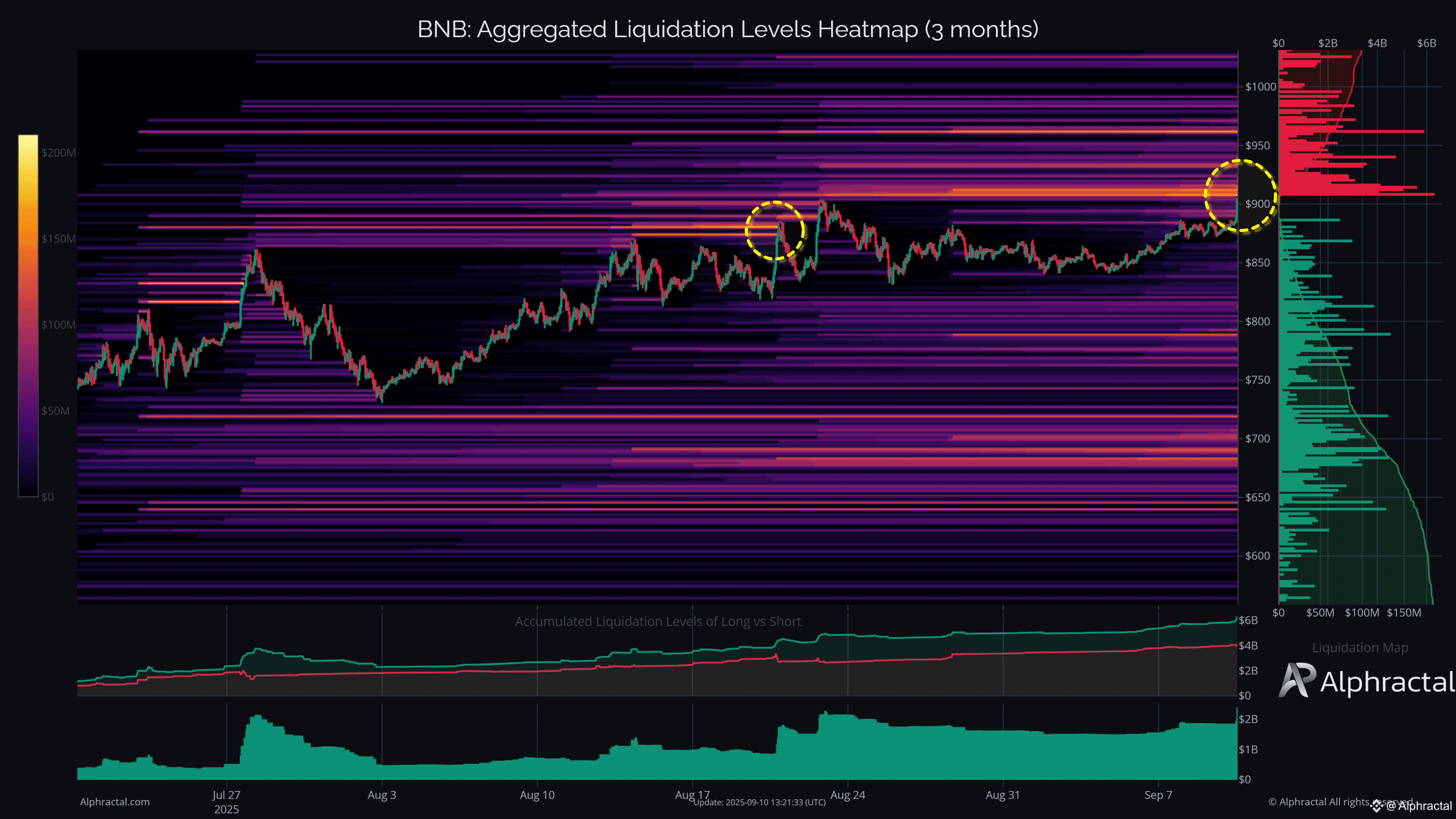Click $2B on the accumulated levels axis

pos(1248,670)
